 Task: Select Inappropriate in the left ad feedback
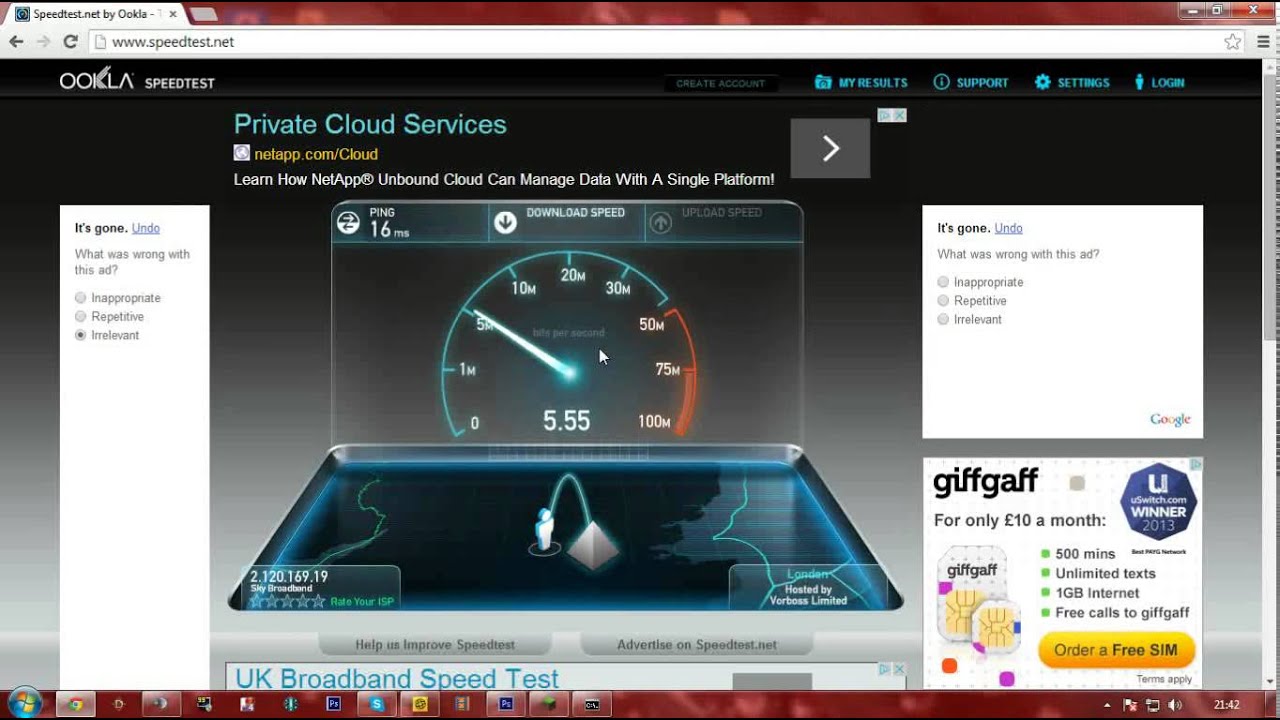pos(81,298)
